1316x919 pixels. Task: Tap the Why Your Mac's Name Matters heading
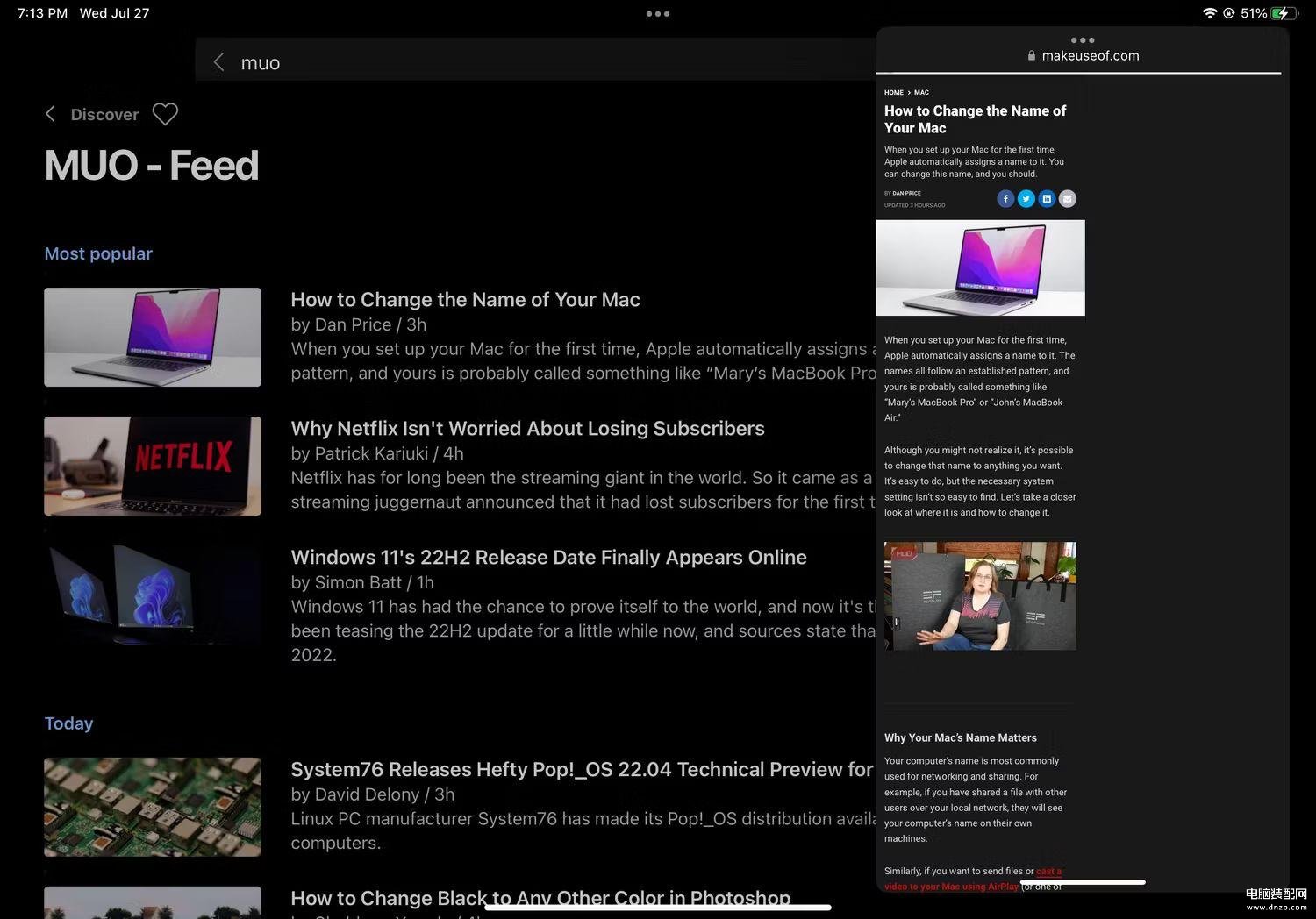click(961, 737)
